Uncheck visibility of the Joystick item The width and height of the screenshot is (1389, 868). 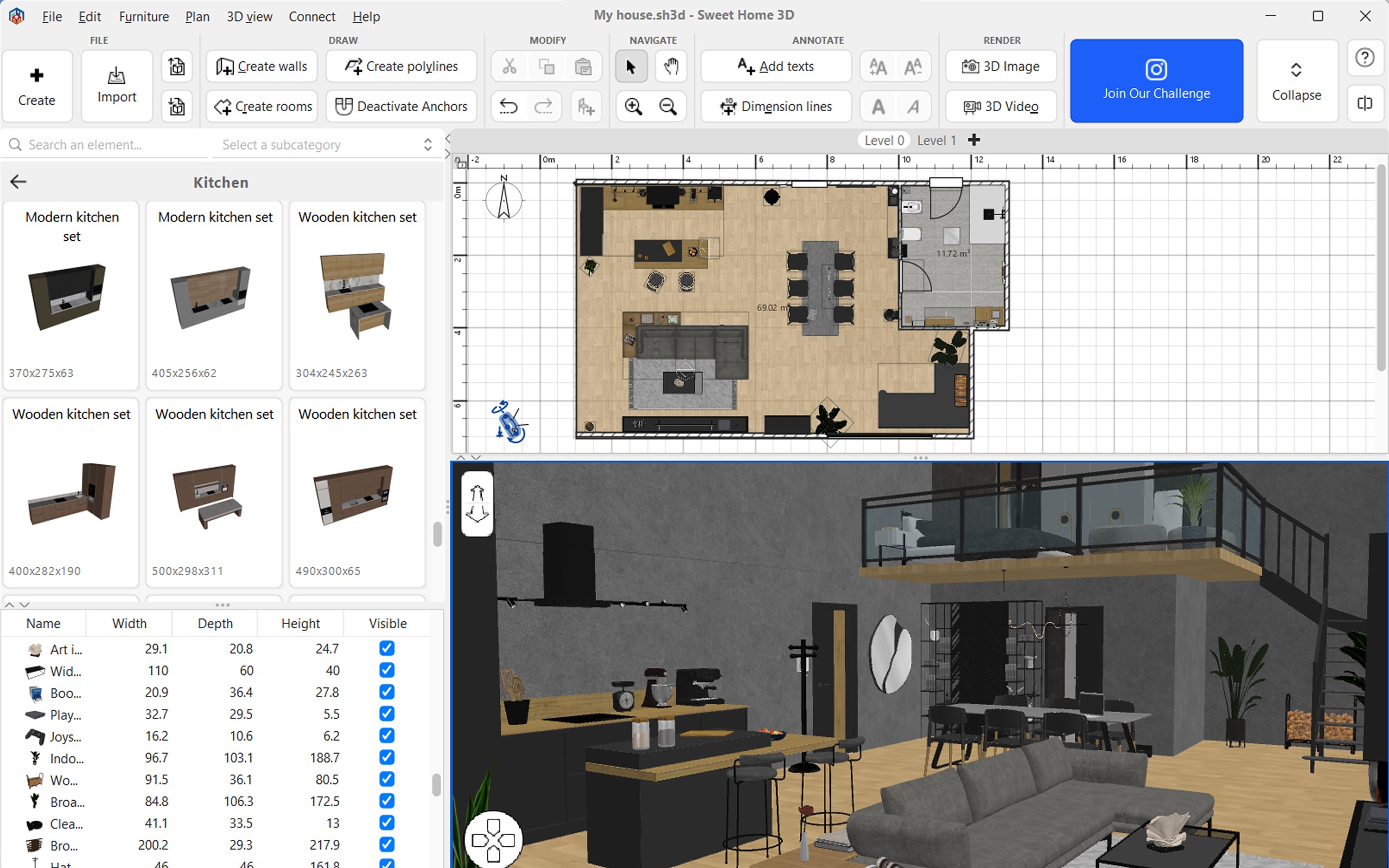(387, 736)
